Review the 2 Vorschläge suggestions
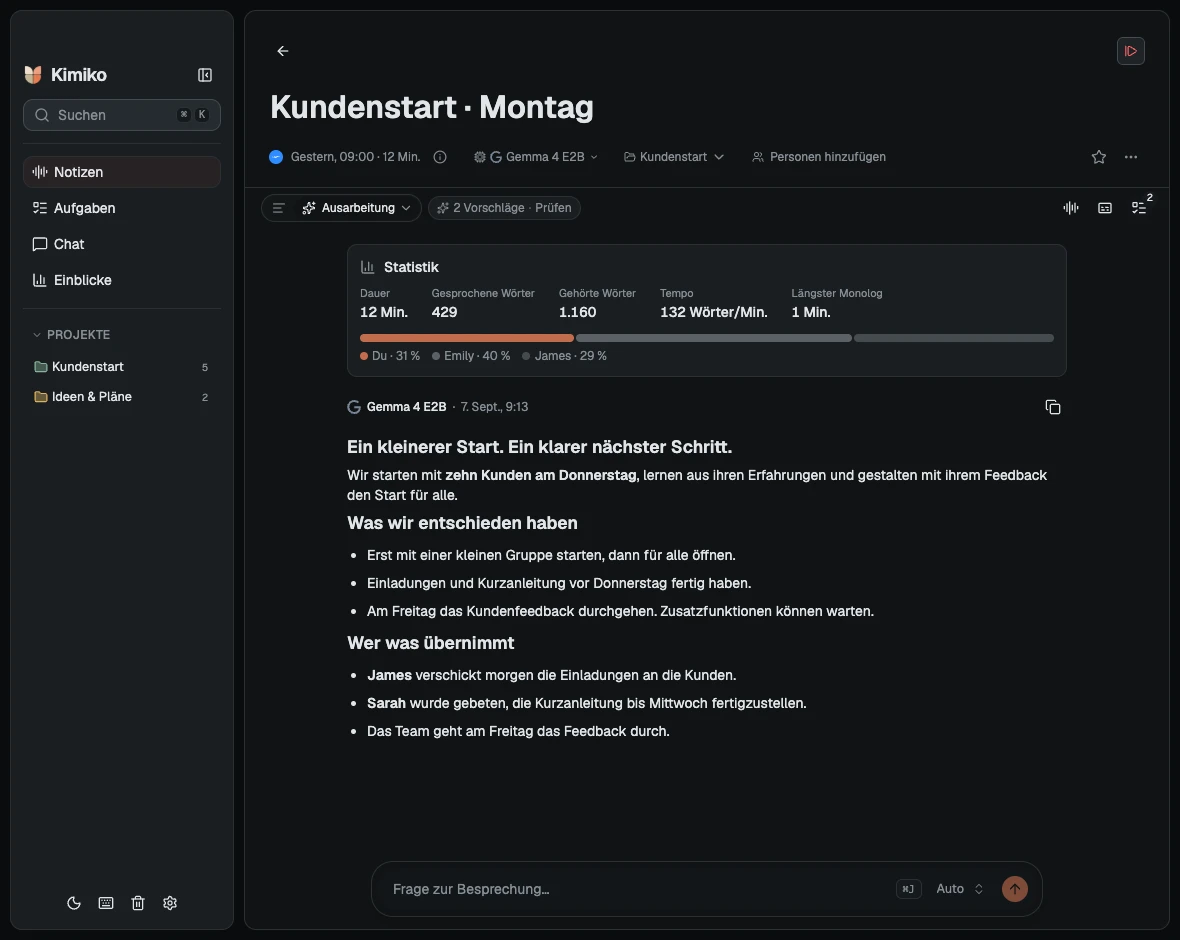 pyautogui.click(x=504, y=208)
